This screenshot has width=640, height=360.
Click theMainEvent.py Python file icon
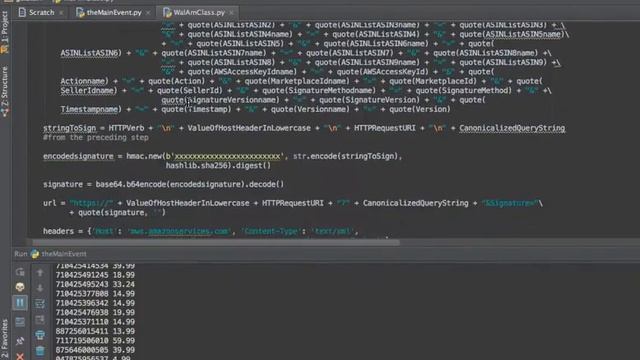tap(80, 13)
